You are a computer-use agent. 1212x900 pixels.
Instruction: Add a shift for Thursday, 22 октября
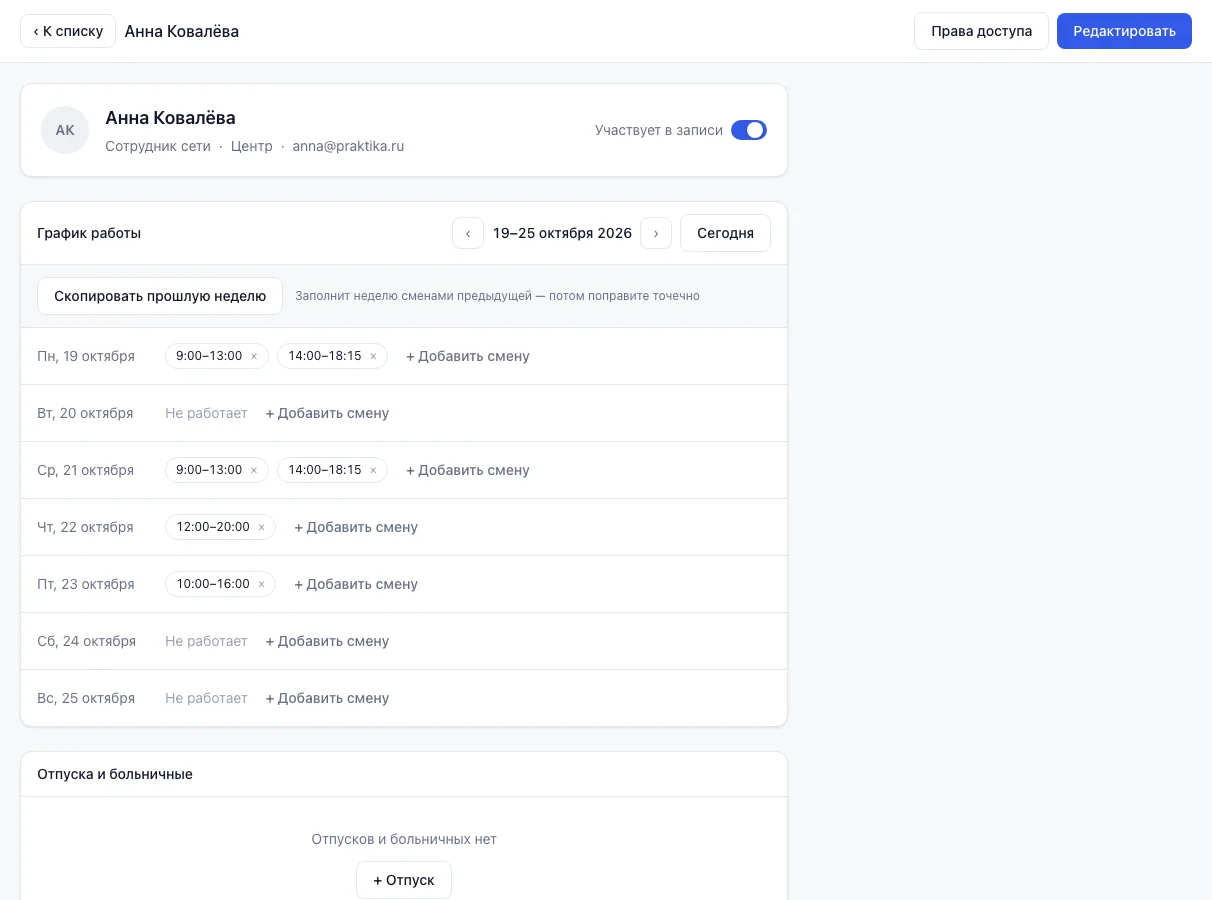(x=356, y=527)
